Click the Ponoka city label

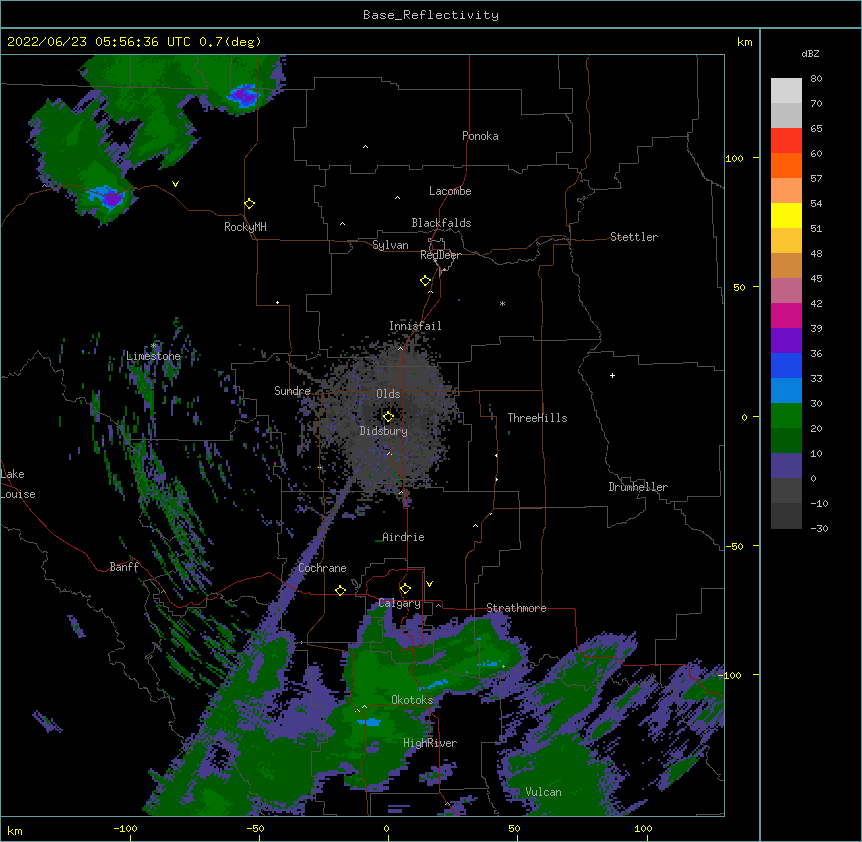tap(480, 136)
